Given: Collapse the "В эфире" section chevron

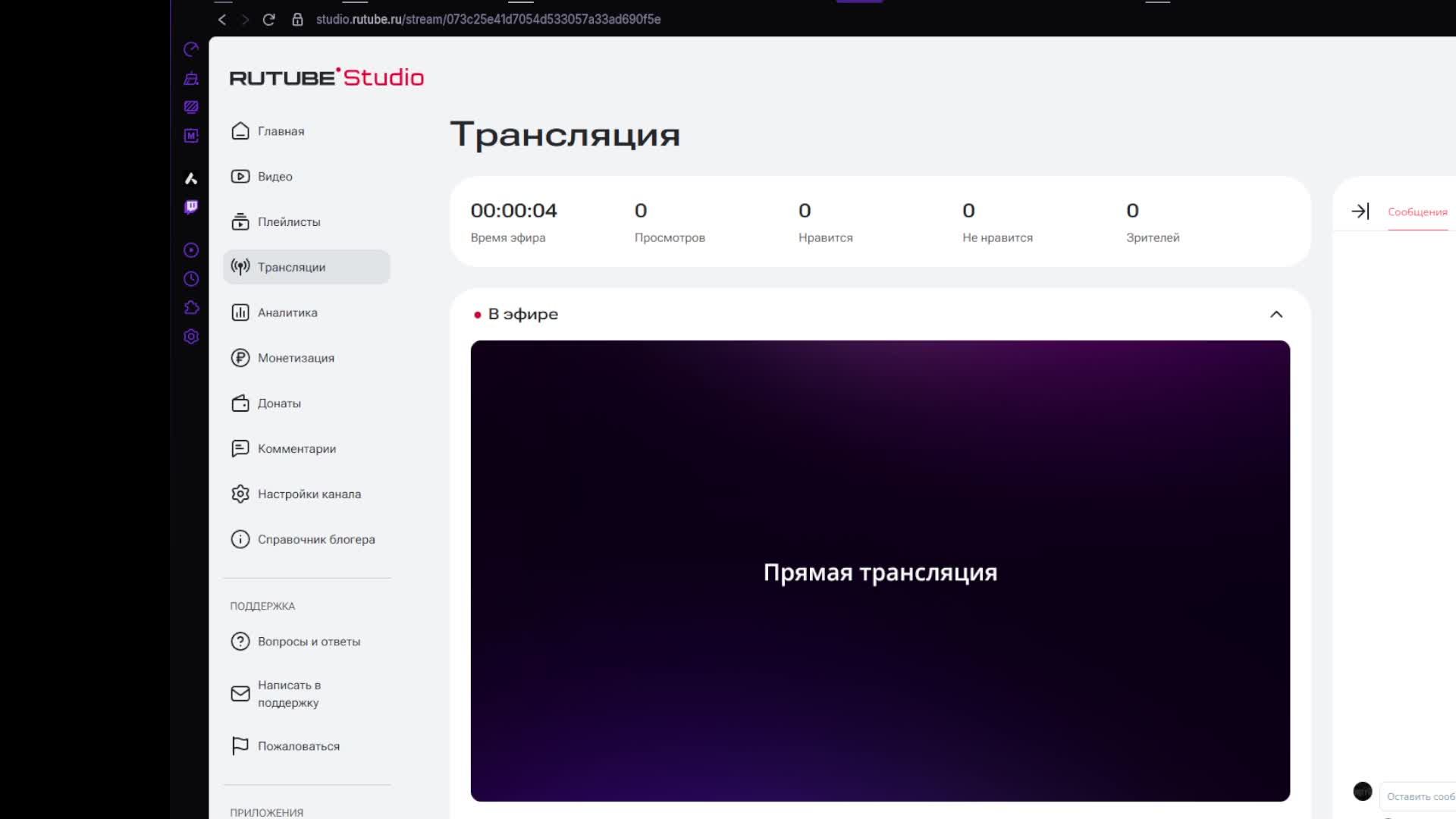Looking at the screenshot, I should pos(1276,315).
